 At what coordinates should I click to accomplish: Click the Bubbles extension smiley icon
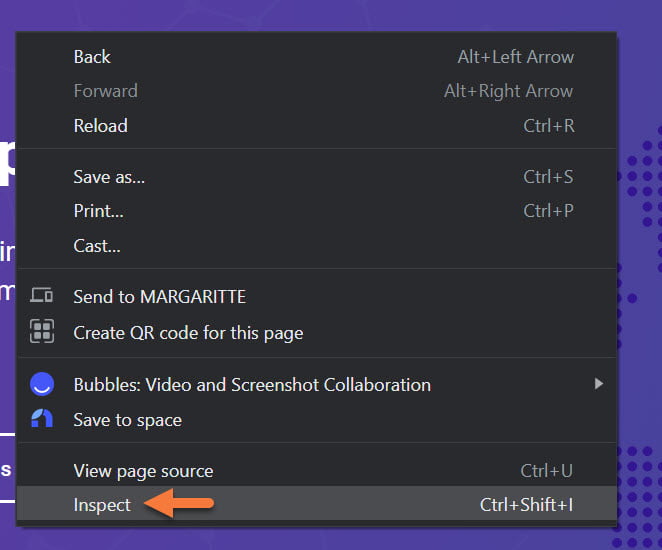(x=41, y=384)
